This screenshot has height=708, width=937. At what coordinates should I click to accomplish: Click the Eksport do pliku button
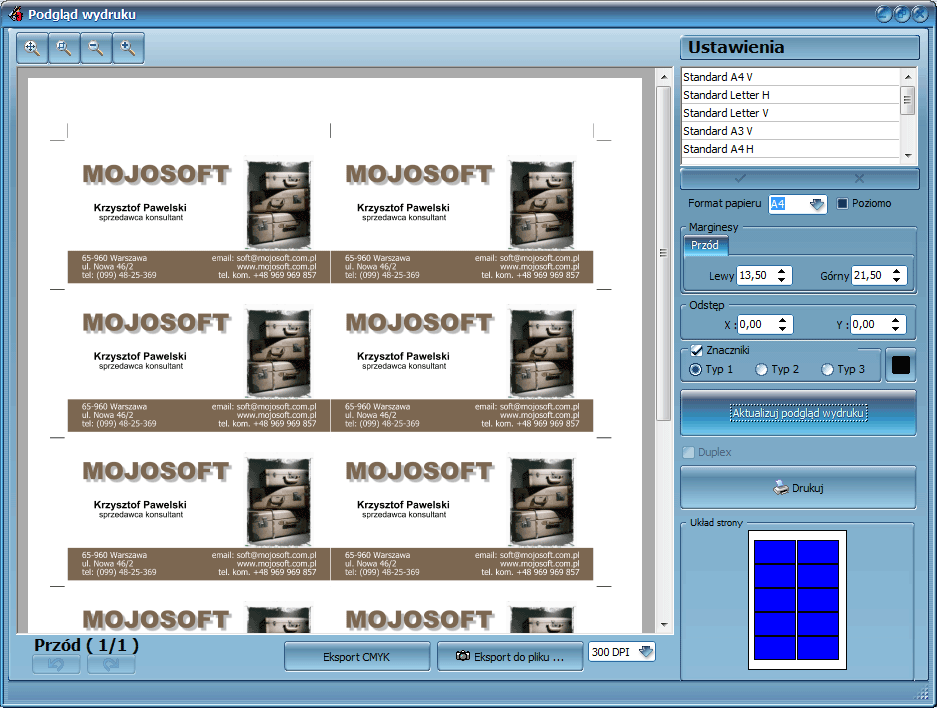(x=510, y=657)
